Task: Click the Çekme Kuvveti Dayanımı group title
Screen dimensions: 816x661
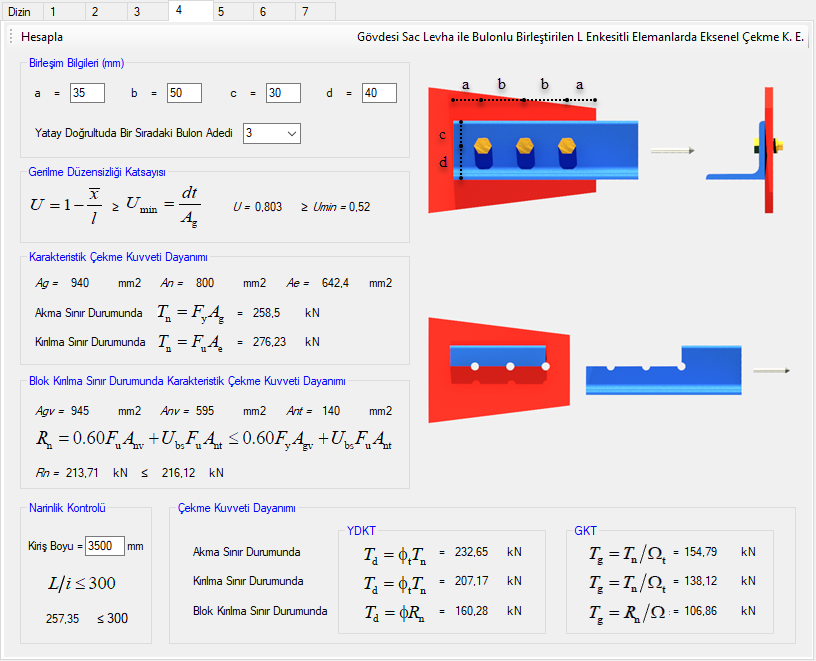Action: (x=237, y=508)
